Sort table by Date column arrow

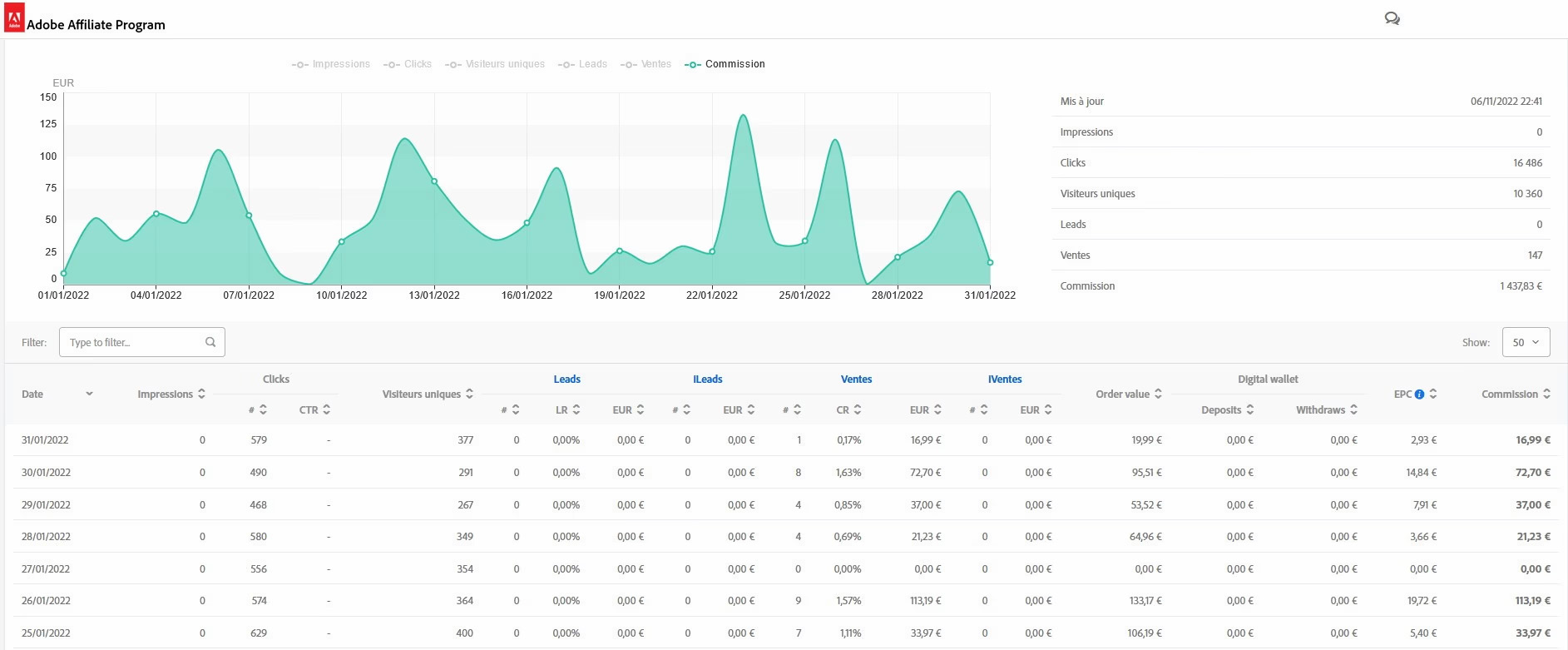(89, 394)
